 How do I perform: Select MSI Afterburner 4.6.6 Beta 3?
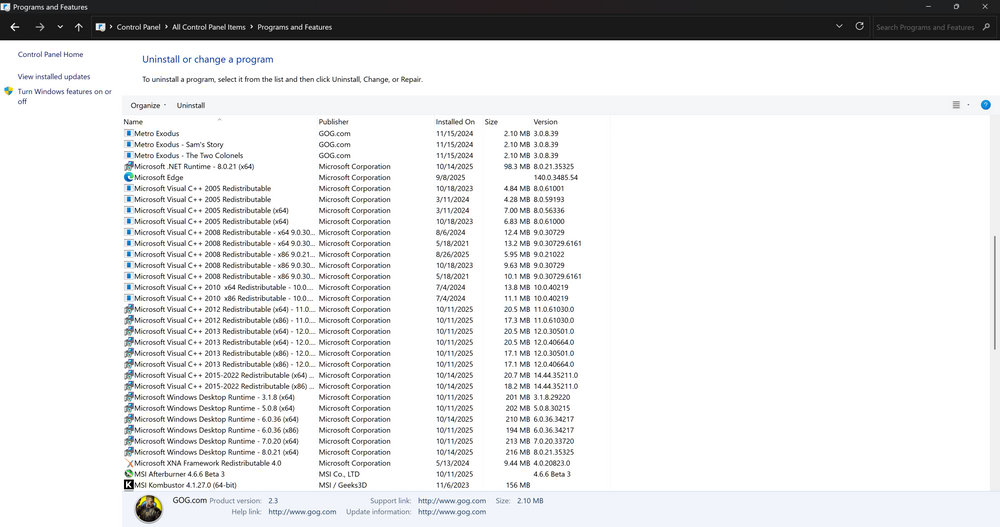(x=178, y=474)
